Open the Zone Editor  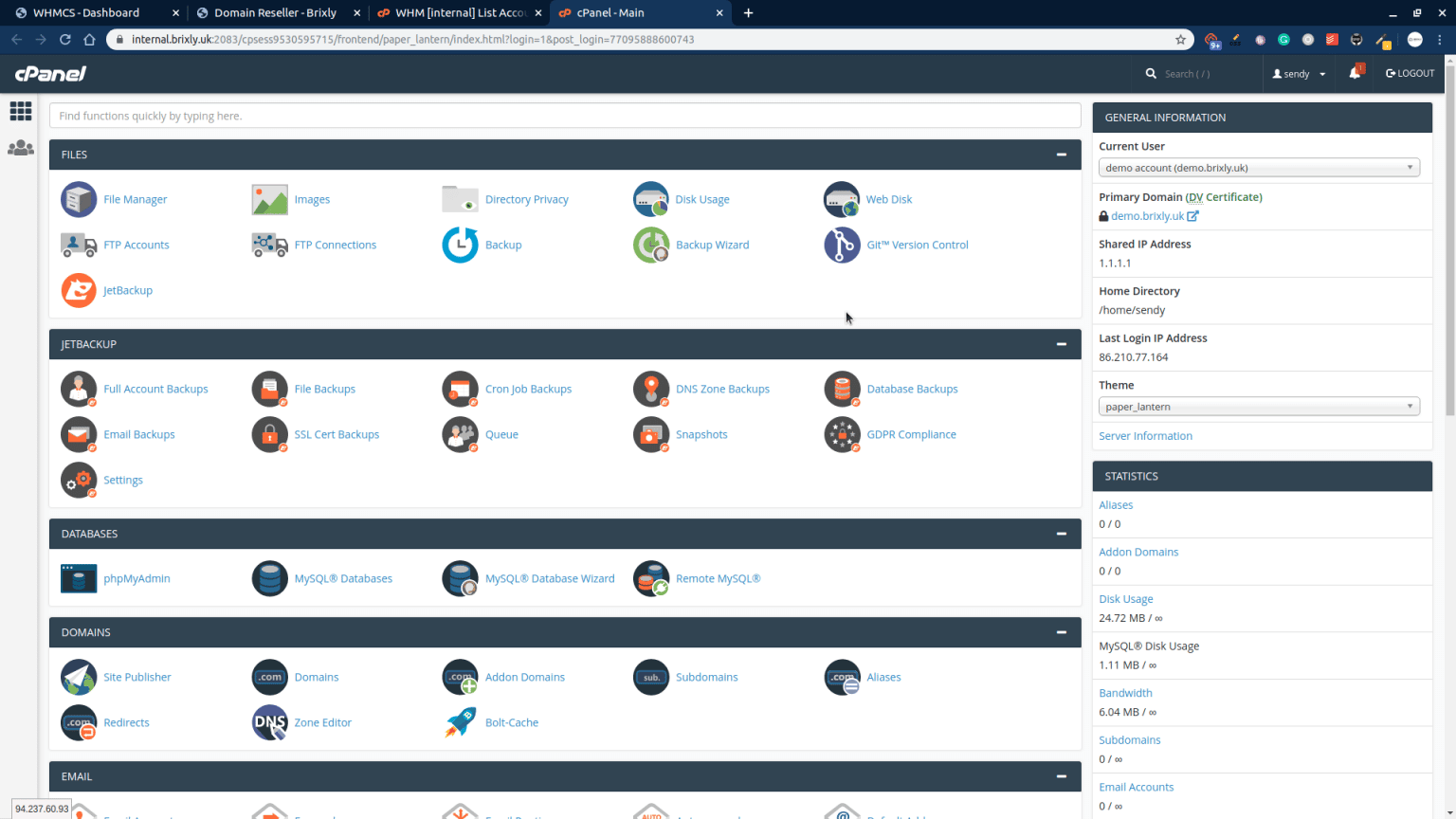point(322,722)
